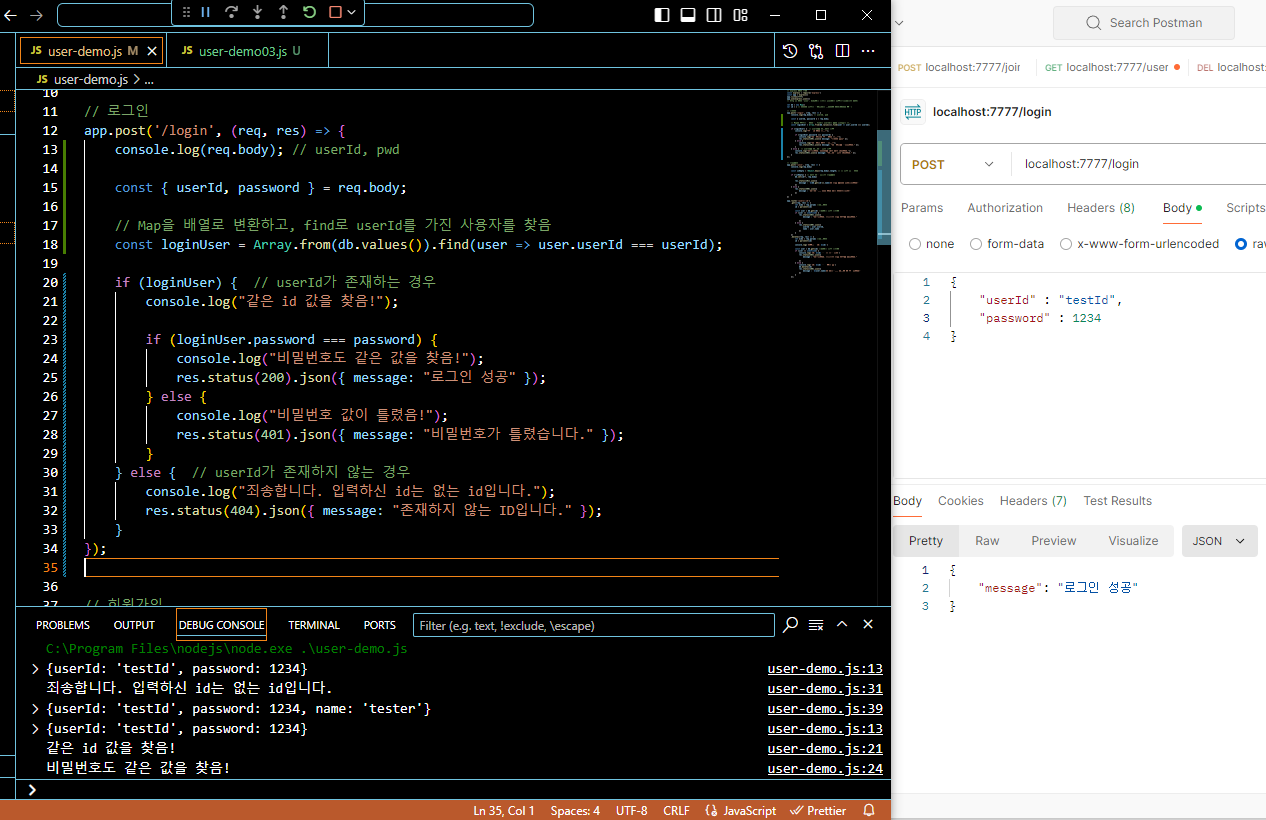Screen dimensions: 1266x820
Task: Open the Authorization tab in Postman
Action: [1005, 208]
